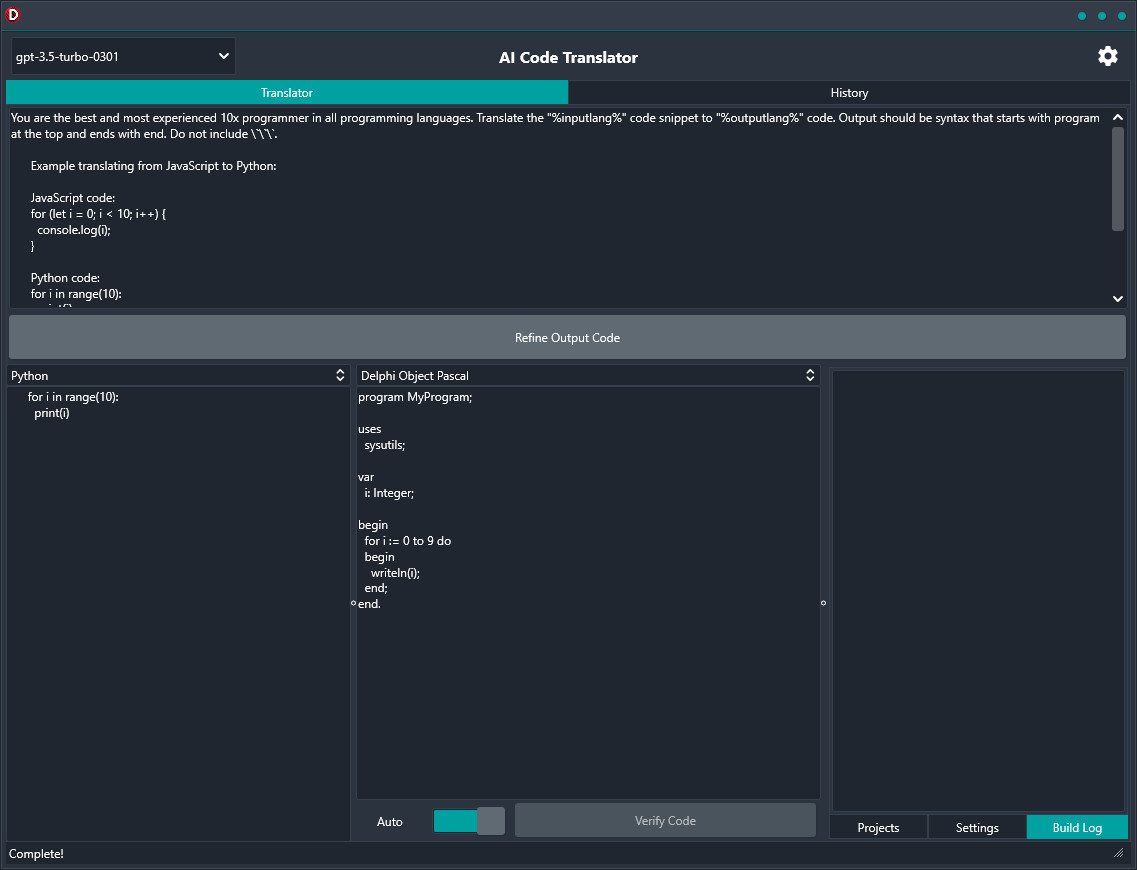Click the 'sysutils;' line
Screen dimensions: 1137x870
click(x=384, y=445)
